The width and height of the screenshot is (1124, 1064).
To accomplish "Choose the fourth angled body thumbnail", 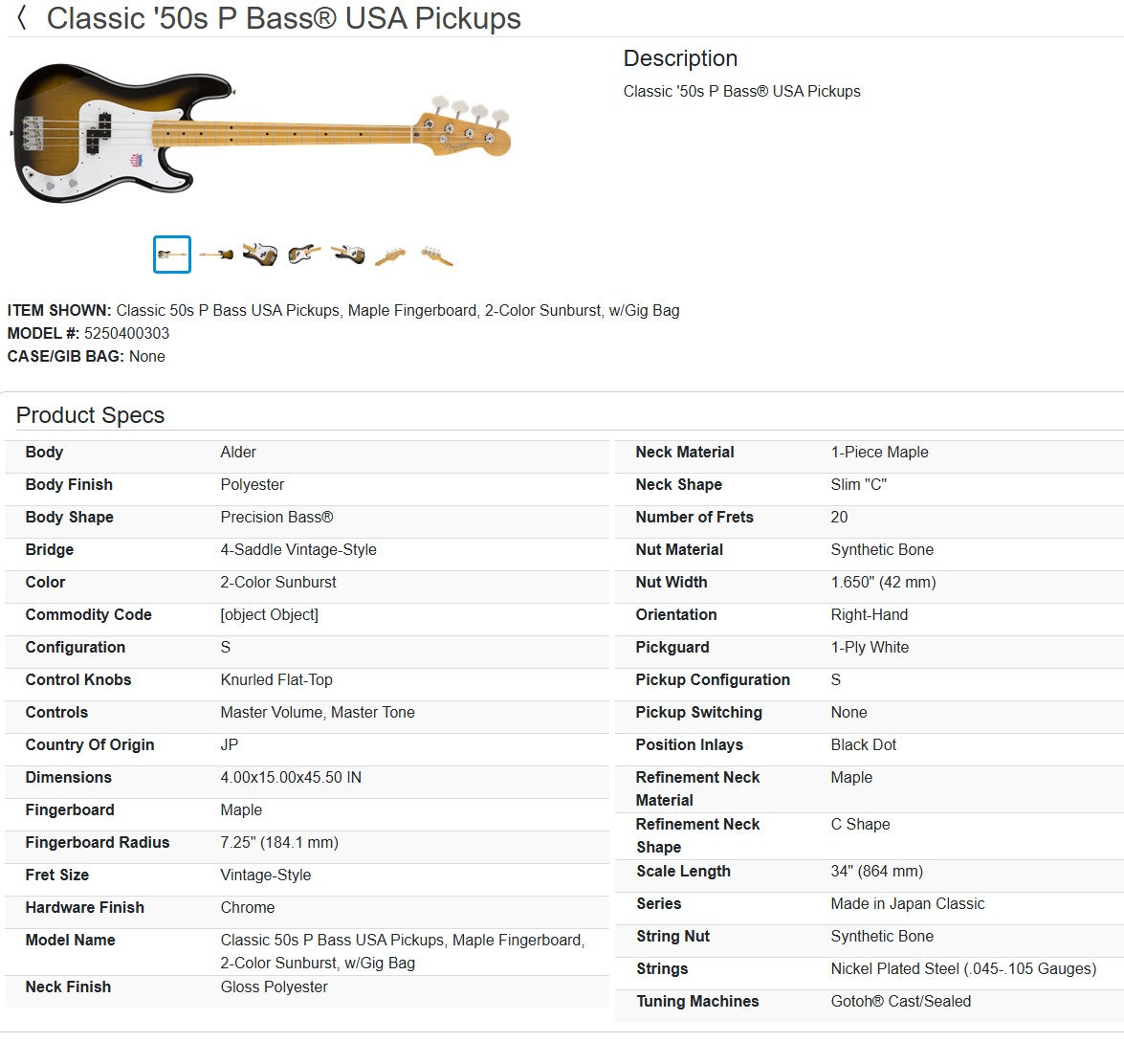I will (304, 255).
